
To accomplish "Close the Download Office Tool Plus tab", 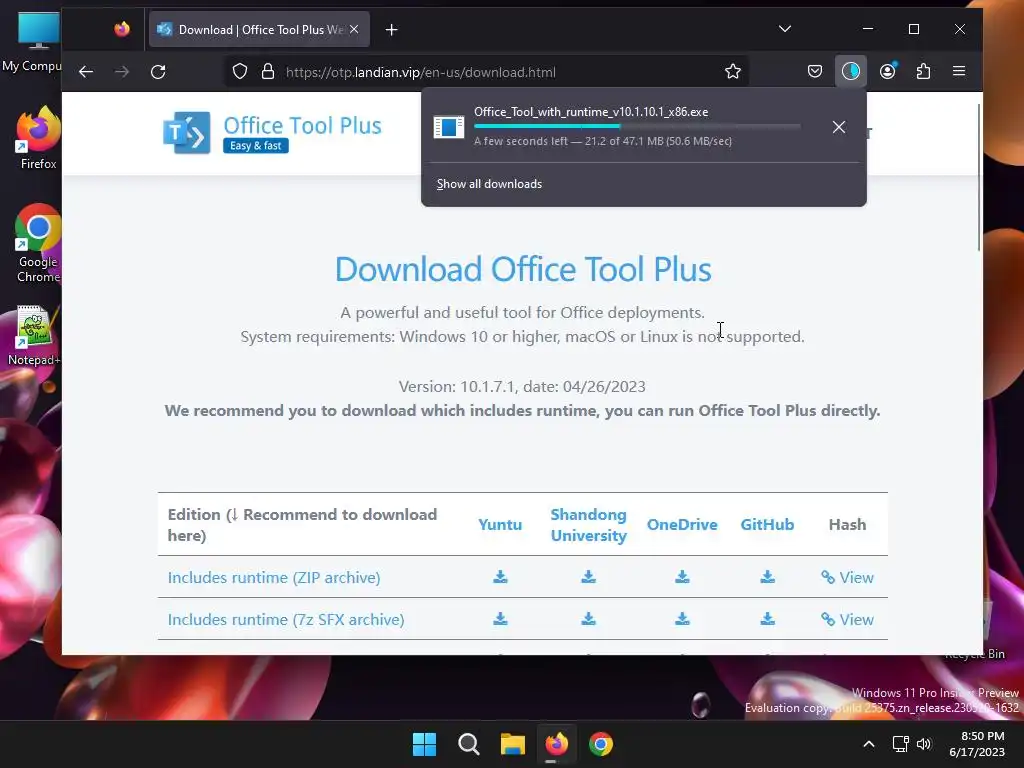I will (x=354, y=29).
